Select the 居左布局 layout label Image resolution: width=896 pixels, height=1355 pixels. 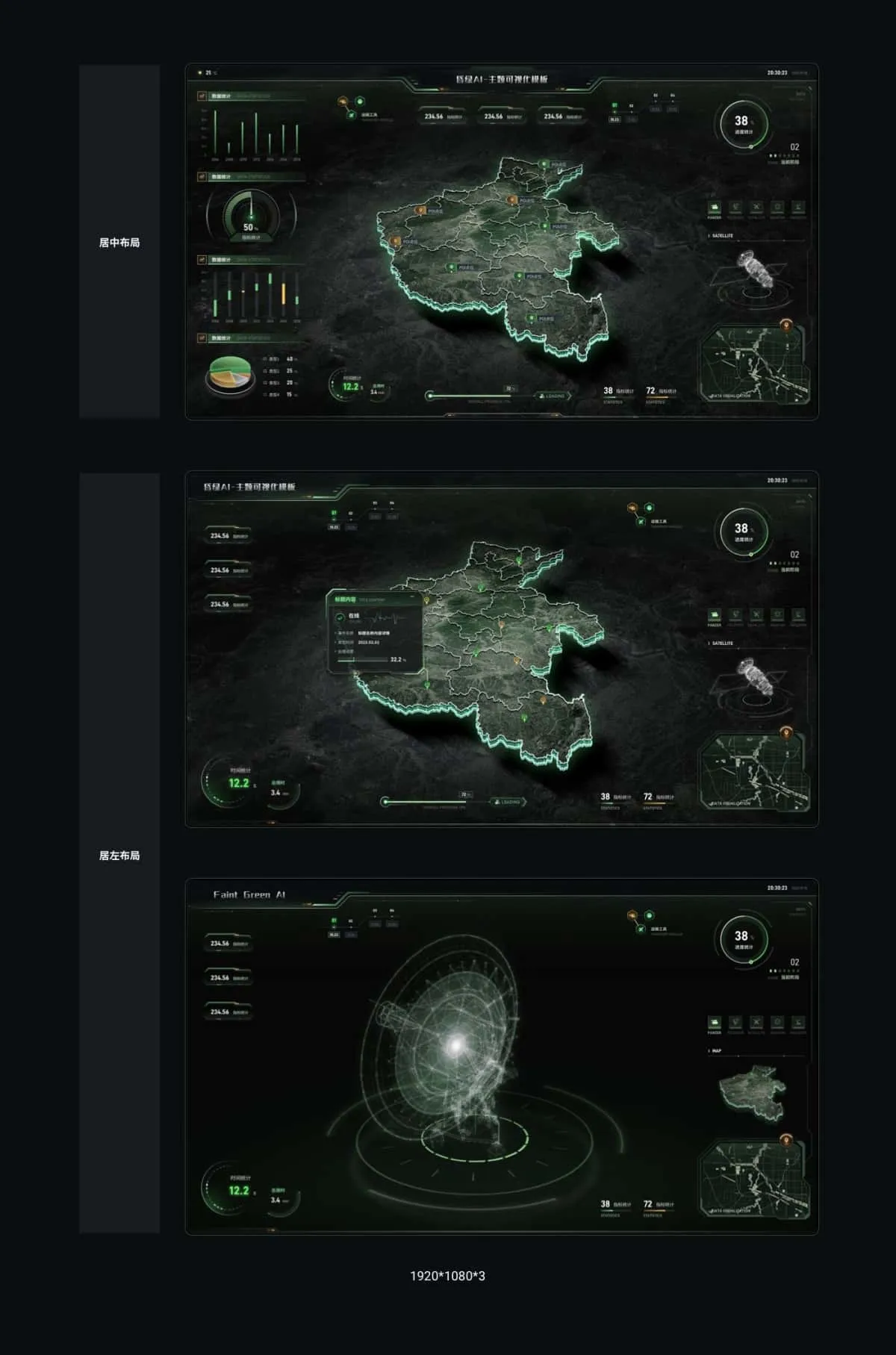[x=119, y=855]
